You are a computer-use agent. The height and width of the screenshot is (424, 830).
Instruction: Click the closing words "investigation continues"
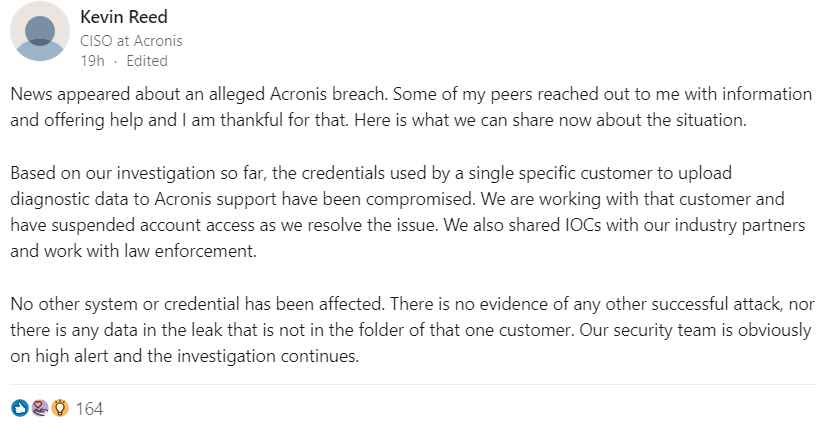268,356
